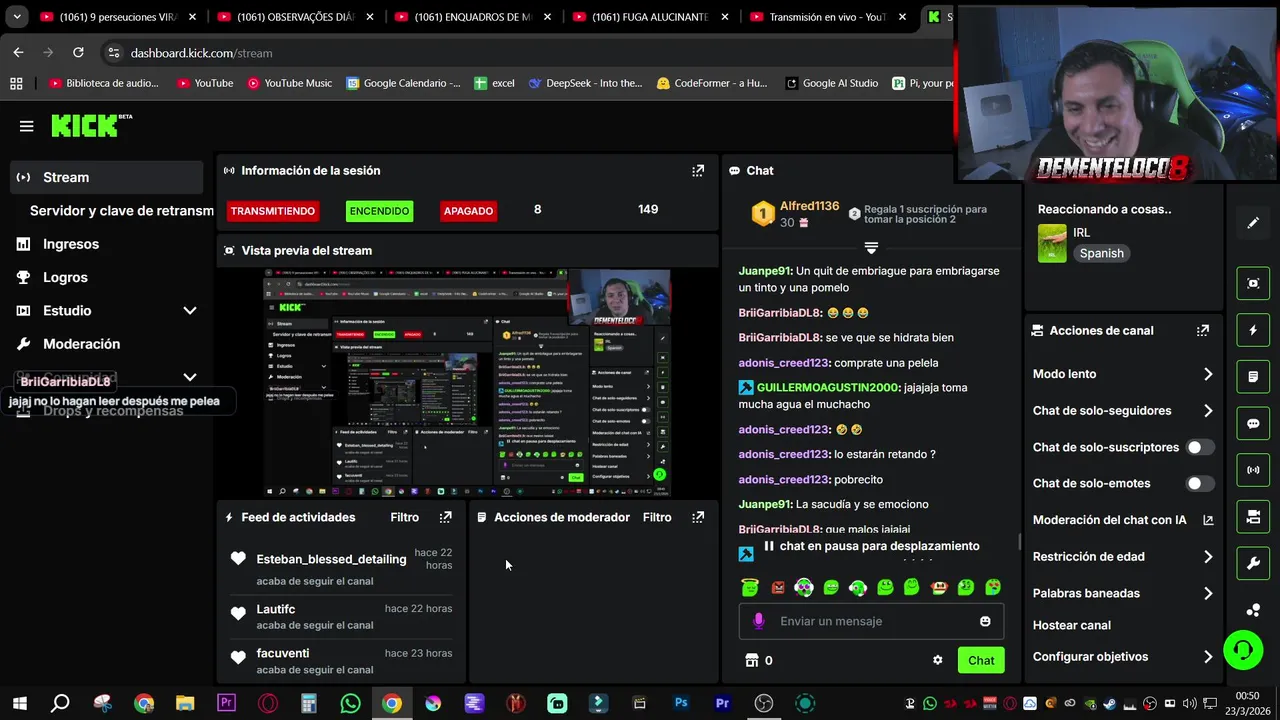Open Filtro in Acciones de moderador

click(x=657, y=517)
